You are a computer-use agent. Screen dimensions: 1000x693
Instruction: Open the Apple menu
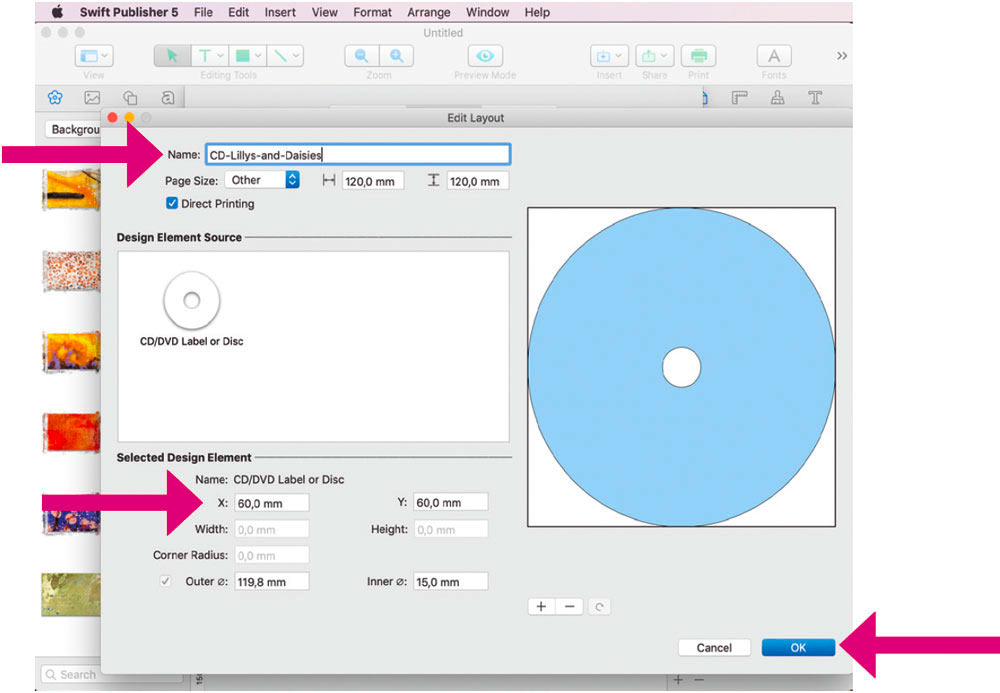click(57, 12)
